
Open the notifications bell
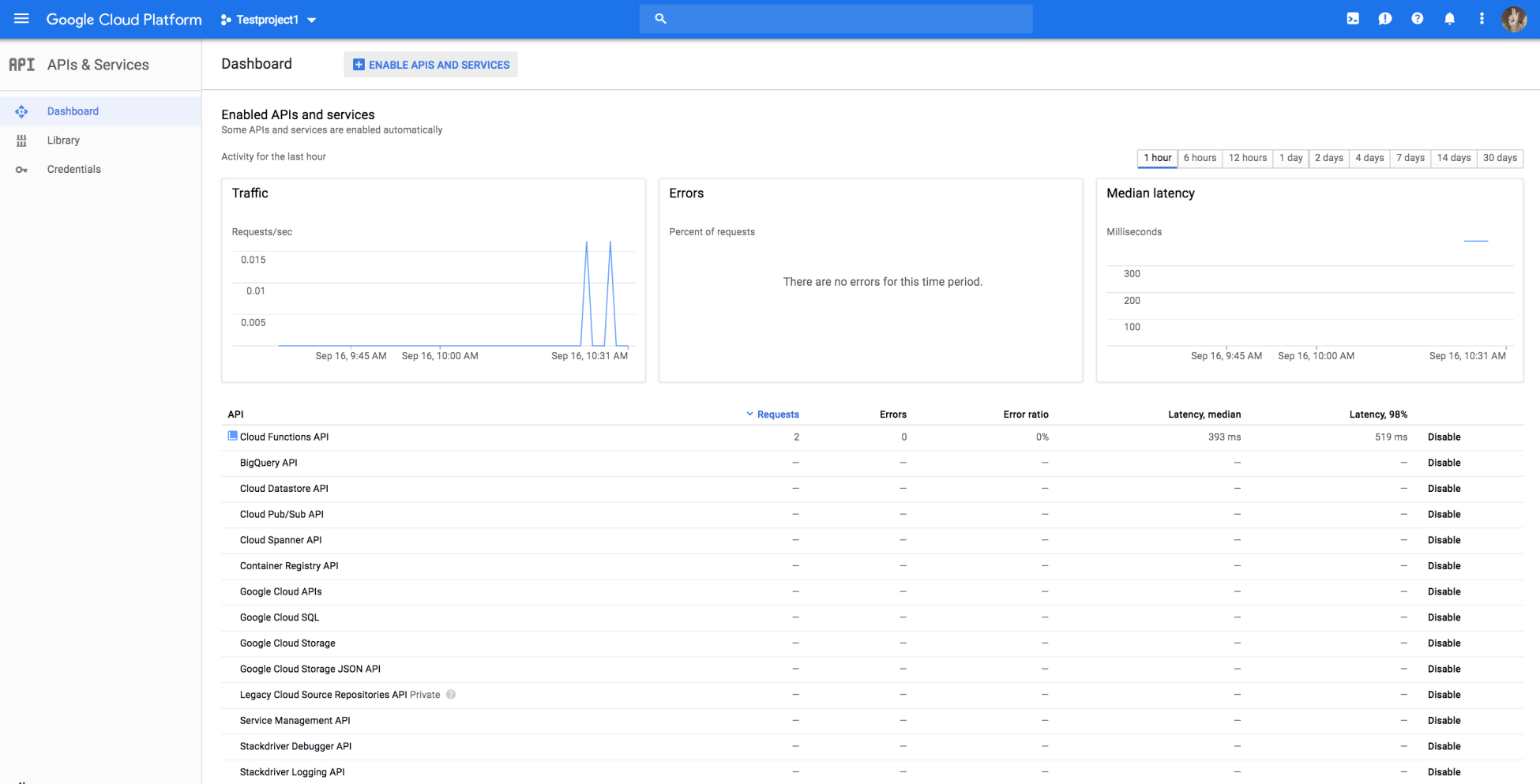tap(1449, 19)
